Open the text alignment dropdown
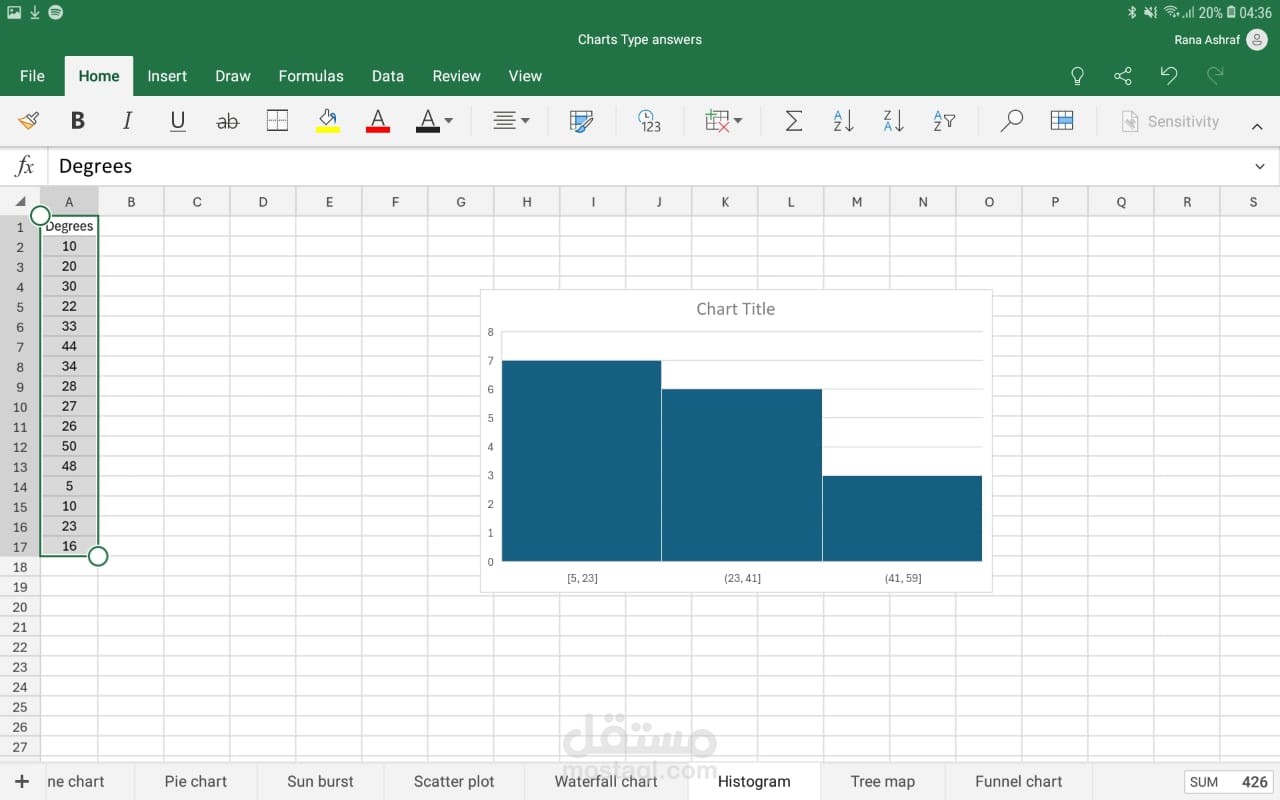 tap(510, 121)
